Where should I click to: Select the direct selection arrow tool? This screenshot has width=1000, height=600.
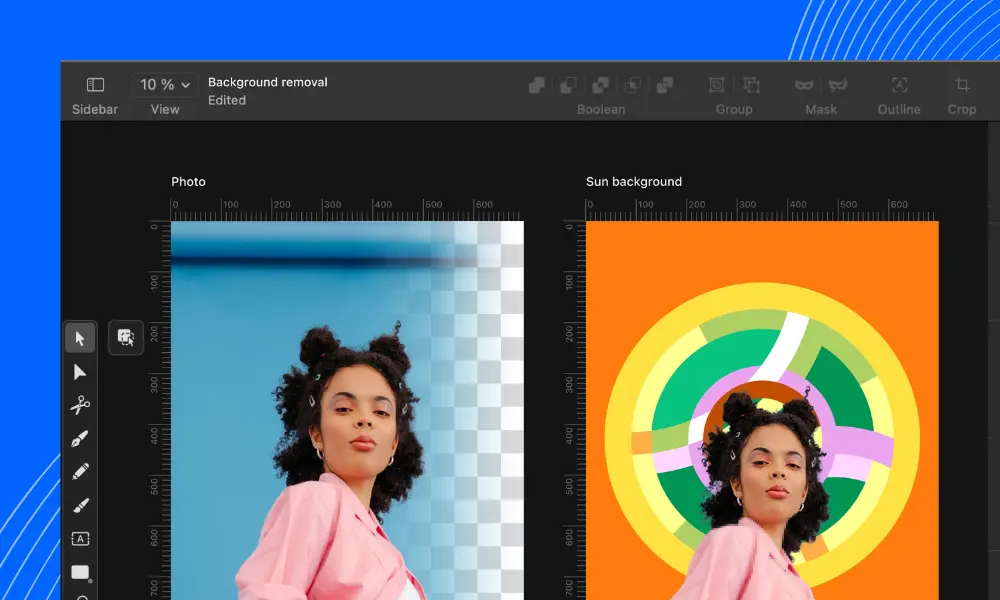pos(80,371)
